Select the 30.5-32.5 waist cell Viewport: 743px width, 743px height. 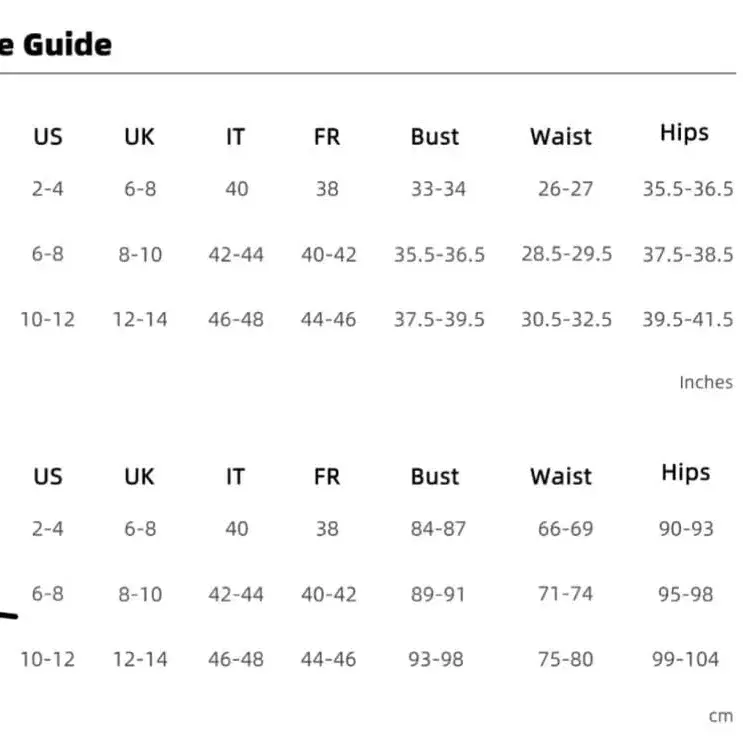566,319
